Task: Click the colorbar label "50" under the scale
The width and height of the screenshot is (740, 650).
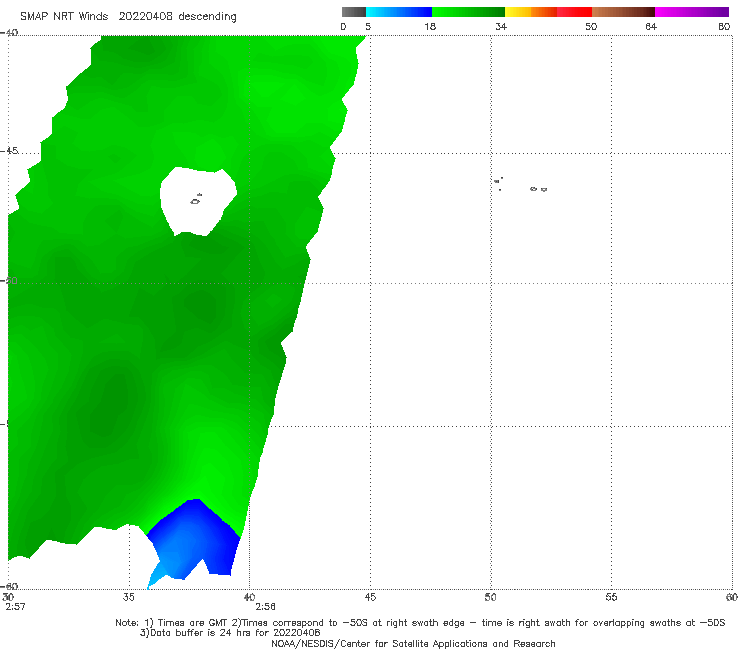Action: pyautogui.click(x=591, y=26)
